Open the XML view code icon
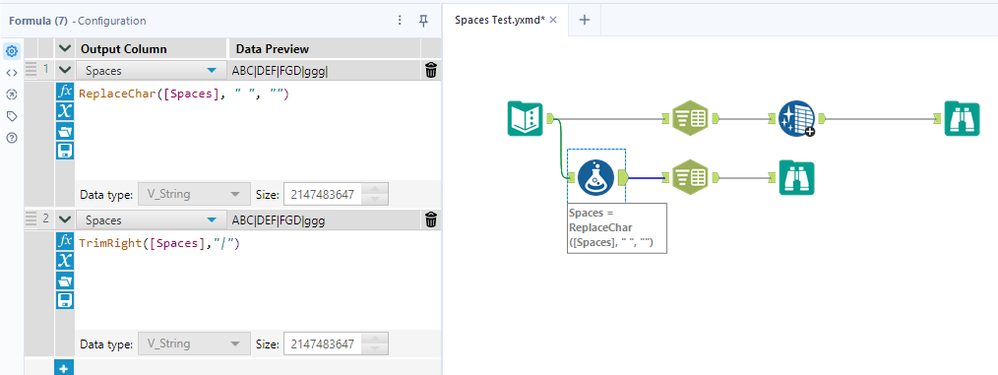The width and height of the screenshot is (998, 375). (11, 73)
